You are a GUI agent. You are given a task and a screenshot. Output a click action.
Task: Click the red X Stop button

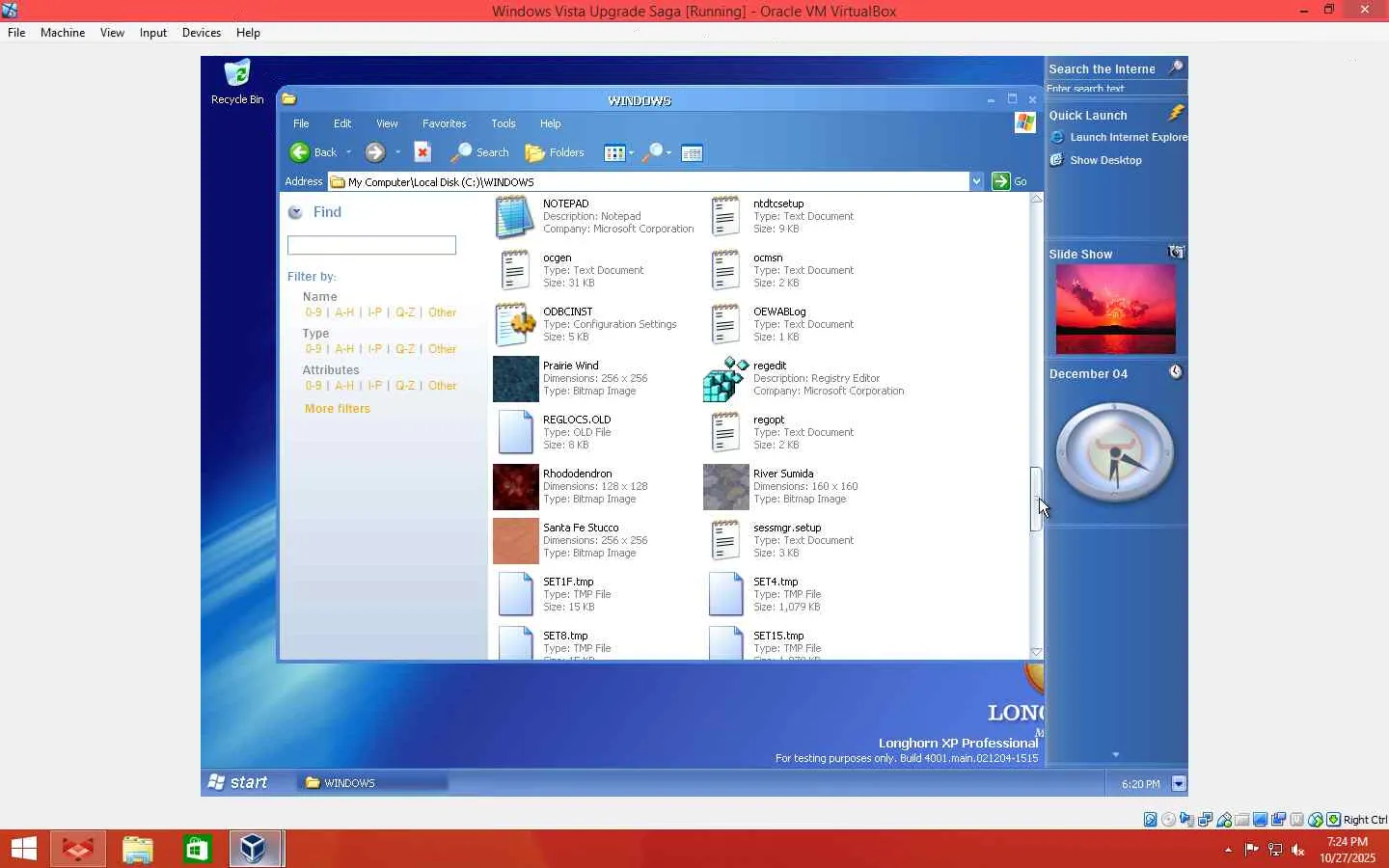[422, 152]
